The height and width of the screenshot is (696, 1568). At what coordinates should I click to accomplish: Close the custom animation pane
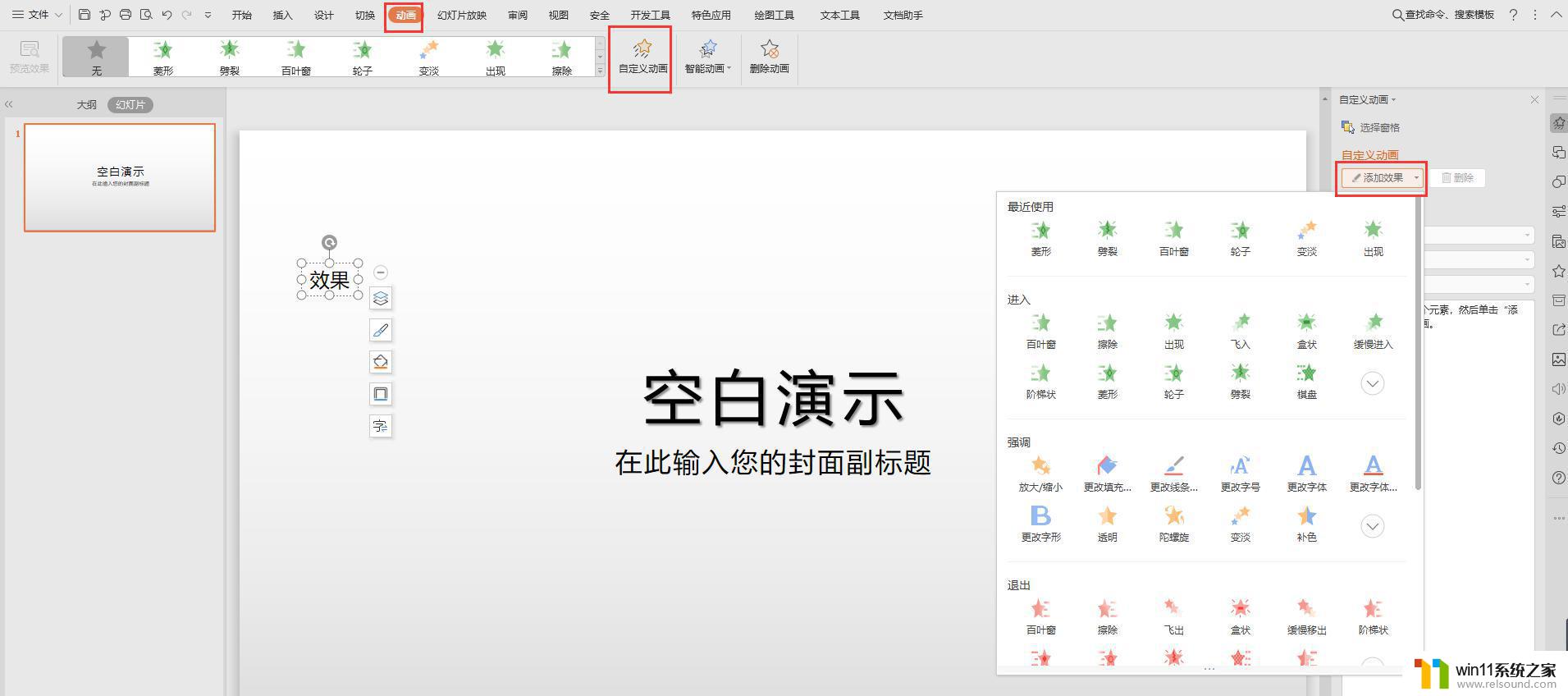(1534, 99)
